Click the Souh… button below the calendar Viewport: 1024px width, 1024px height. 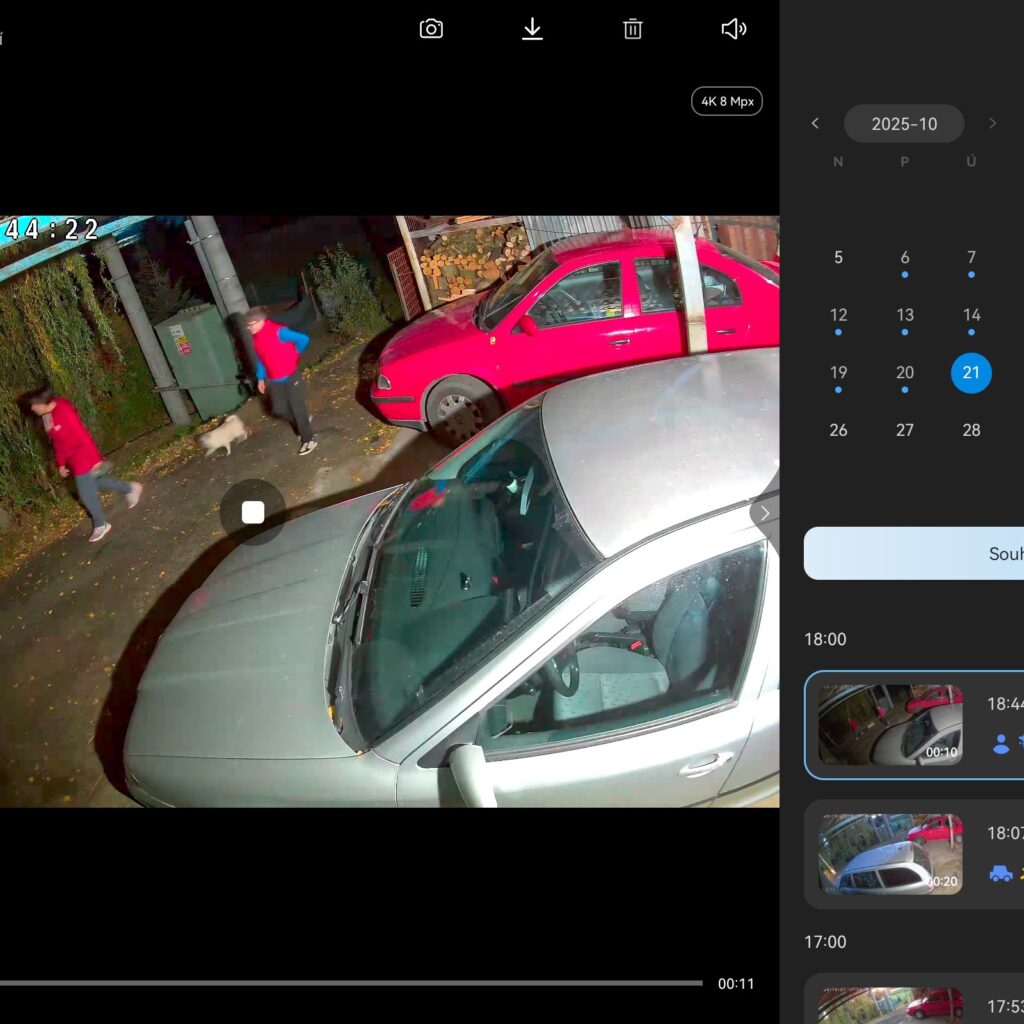point(914,553)
